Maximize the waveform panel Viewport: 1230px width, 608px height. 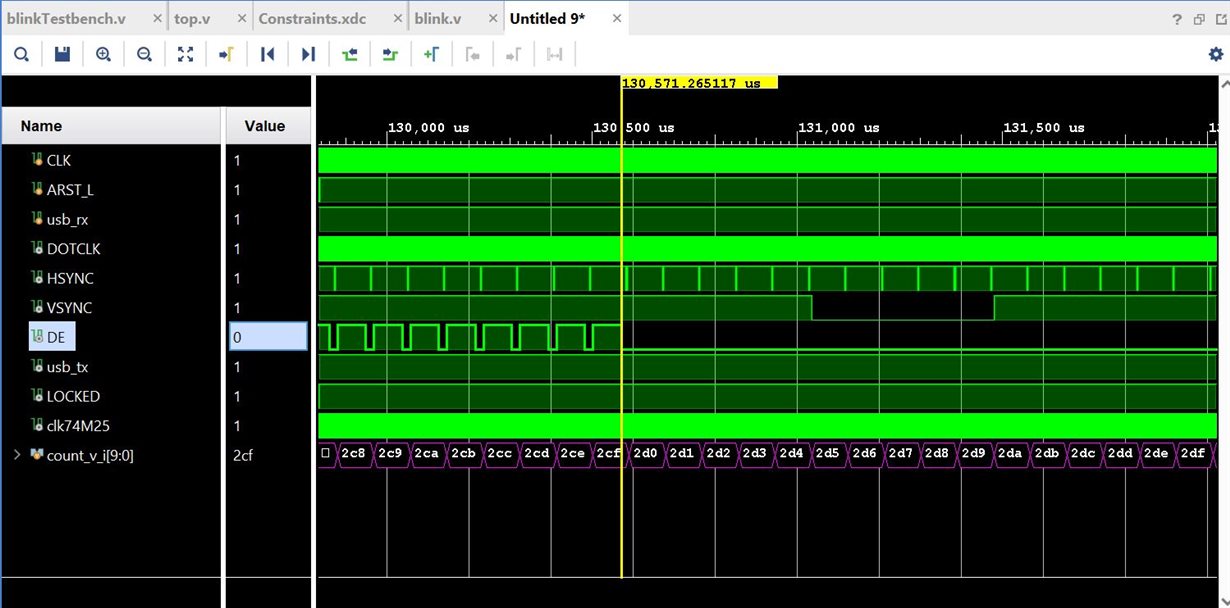pos(1219,19)
